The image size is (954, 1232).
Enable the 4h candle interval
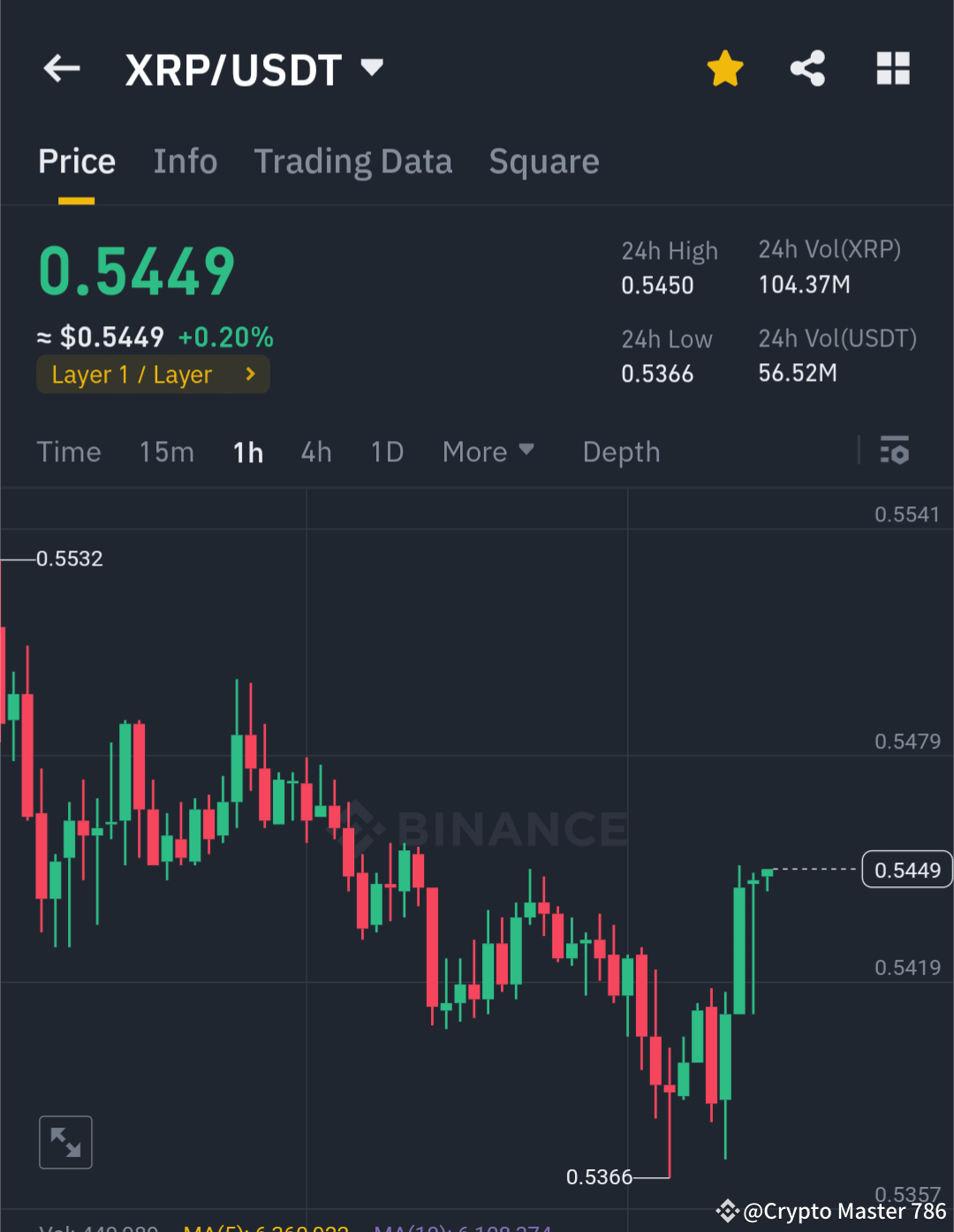coord(316,452)
